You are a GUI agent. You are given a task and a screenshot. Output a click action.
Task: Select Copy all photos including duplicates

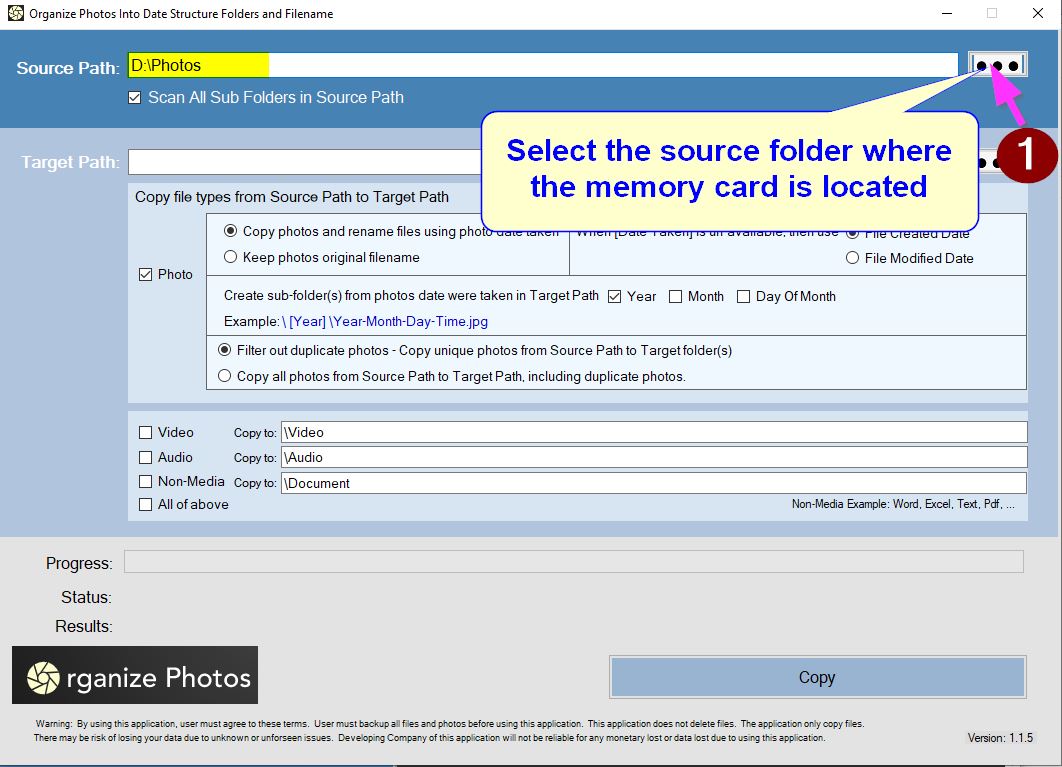tap(225, 377)
